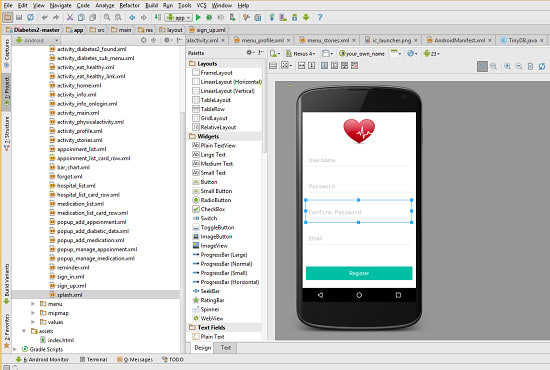
Task: Open the app run configuration dropdown
Action: [179, 17]
